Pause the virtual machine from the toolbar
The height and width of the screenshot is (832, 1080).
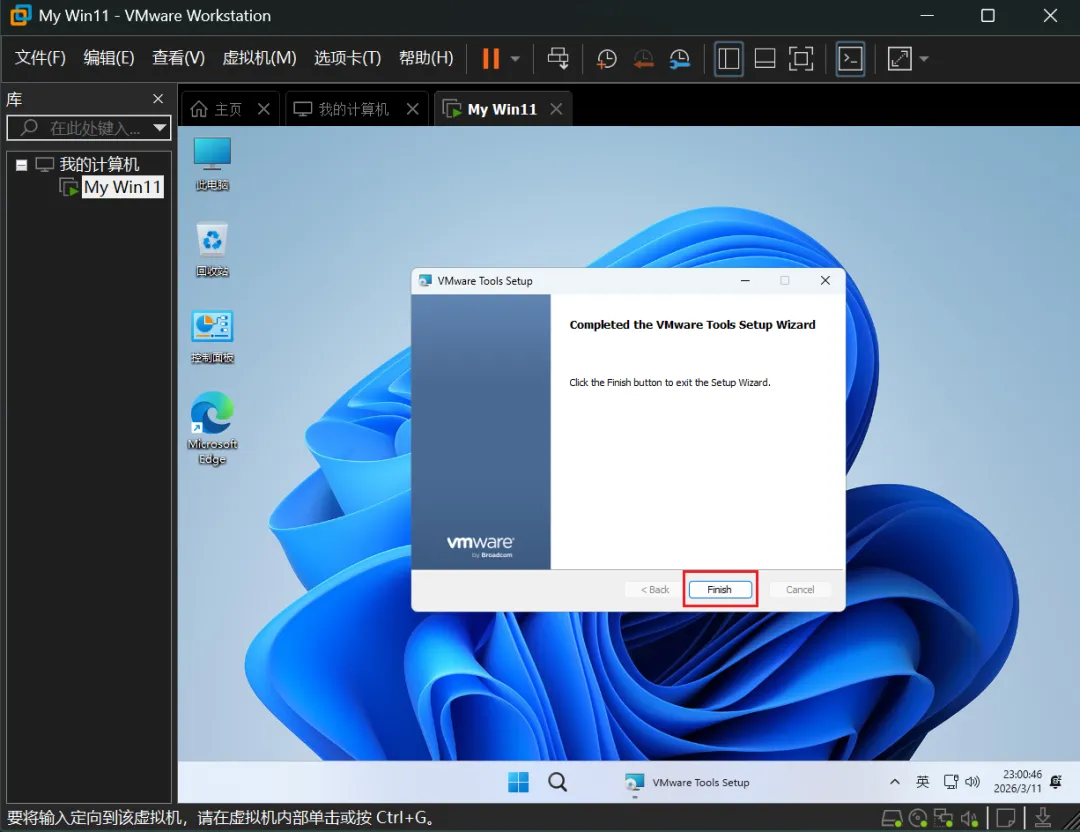490,59
